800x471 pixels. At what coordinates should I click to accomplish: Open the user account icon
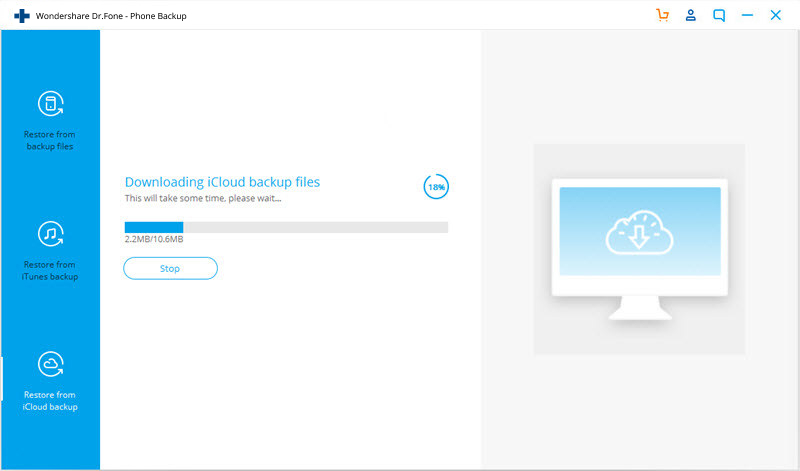point(691,15)
